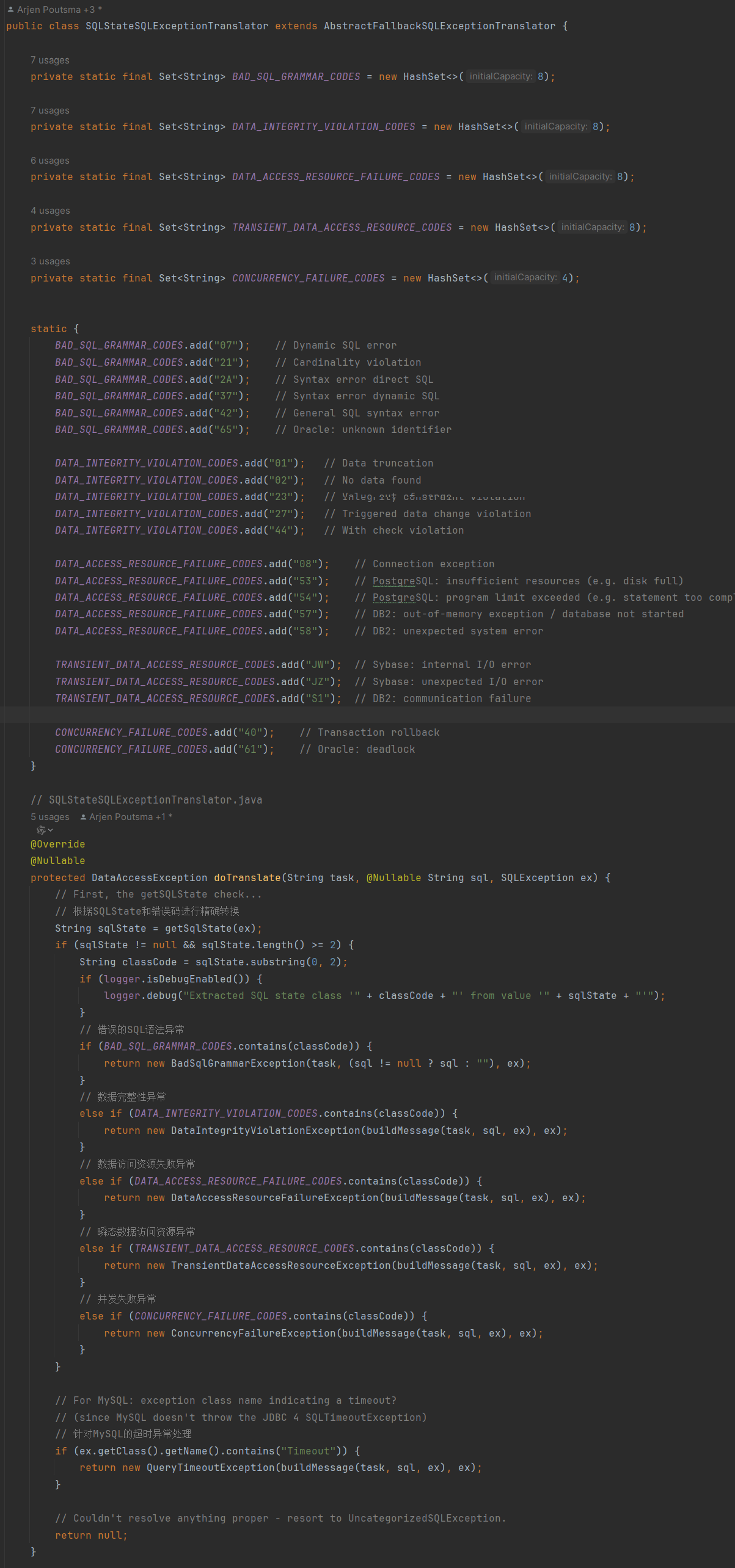
Task: Click the logger.isDebugEnabled() condition
Action: click(x=174, y=979)
